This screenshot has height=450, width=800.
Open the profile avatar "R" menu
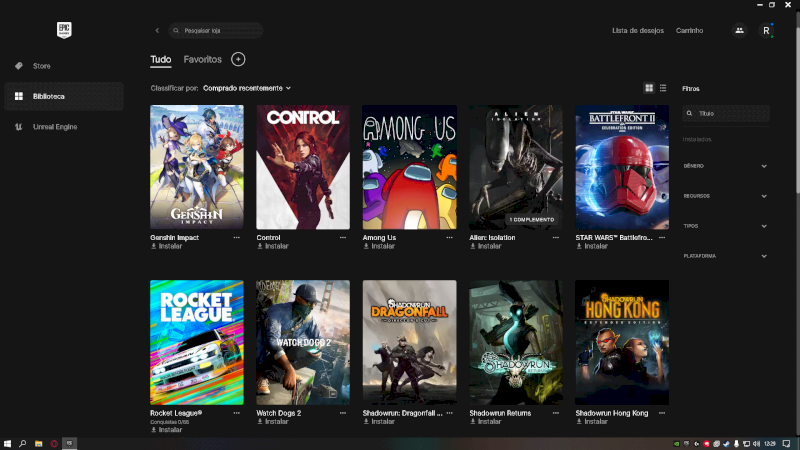[x=766, y=31]
